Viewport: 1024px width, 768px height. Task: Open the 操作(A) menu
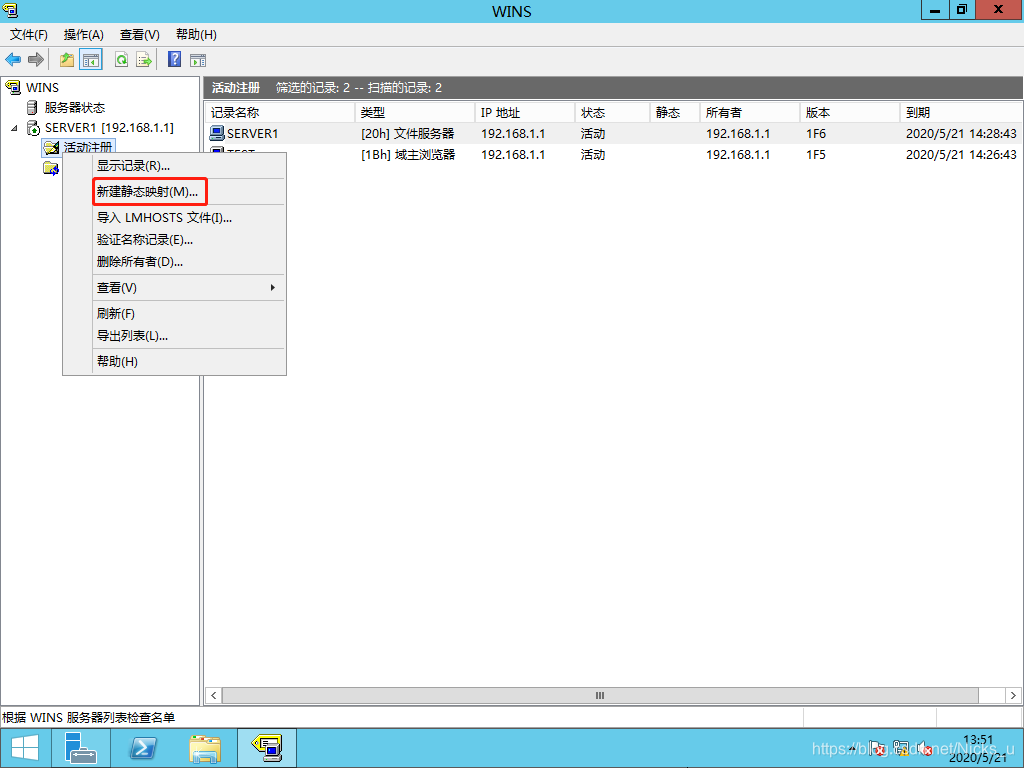coord(84,35)
